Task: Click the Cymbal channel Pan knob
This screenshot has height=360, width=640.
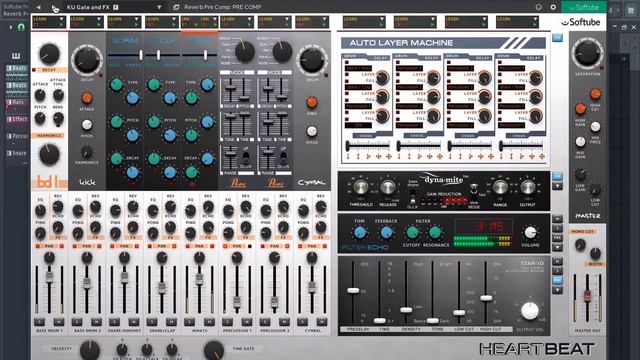Action: click(312, 258)
